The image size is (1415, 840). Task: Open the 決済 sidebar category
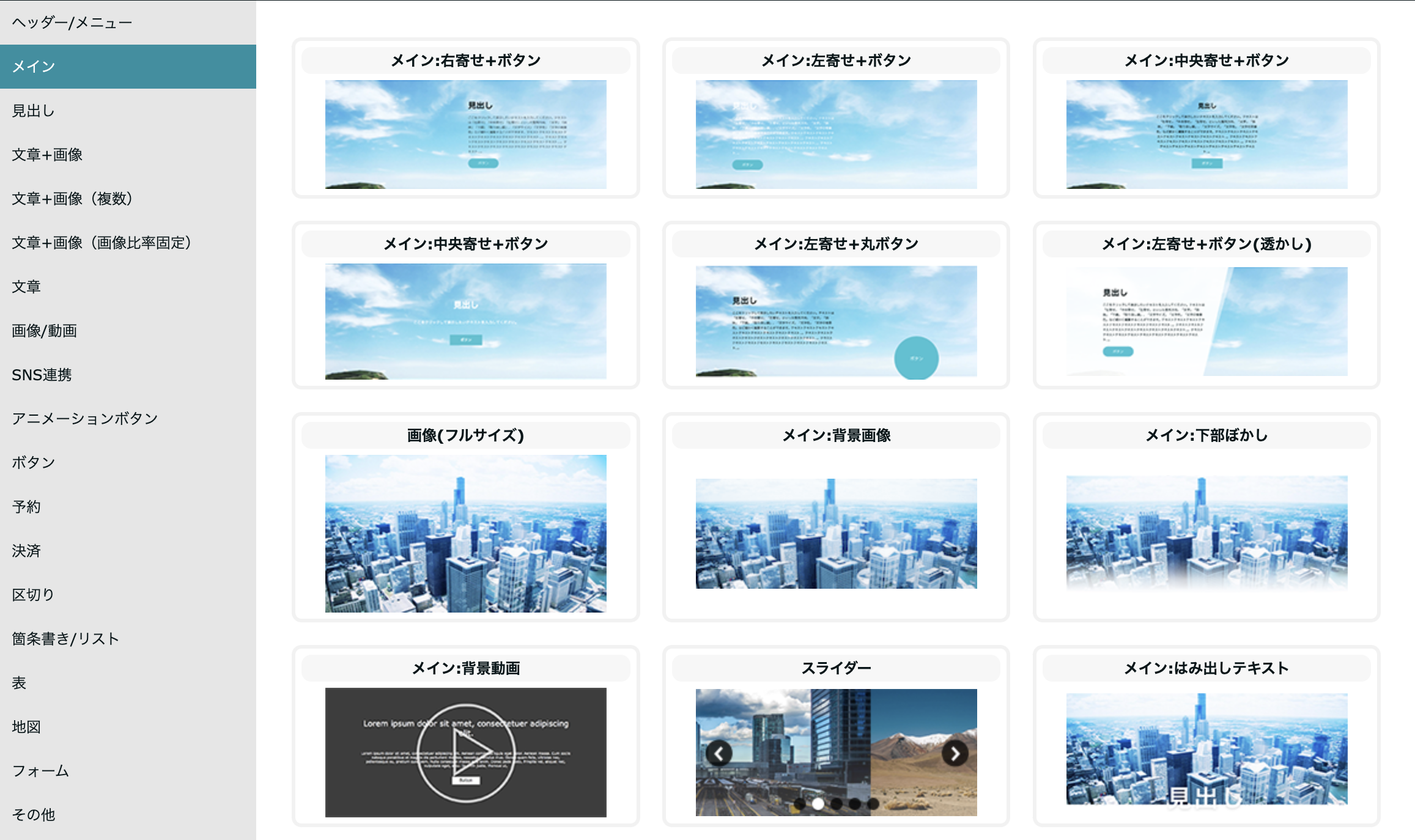point(26,551)
